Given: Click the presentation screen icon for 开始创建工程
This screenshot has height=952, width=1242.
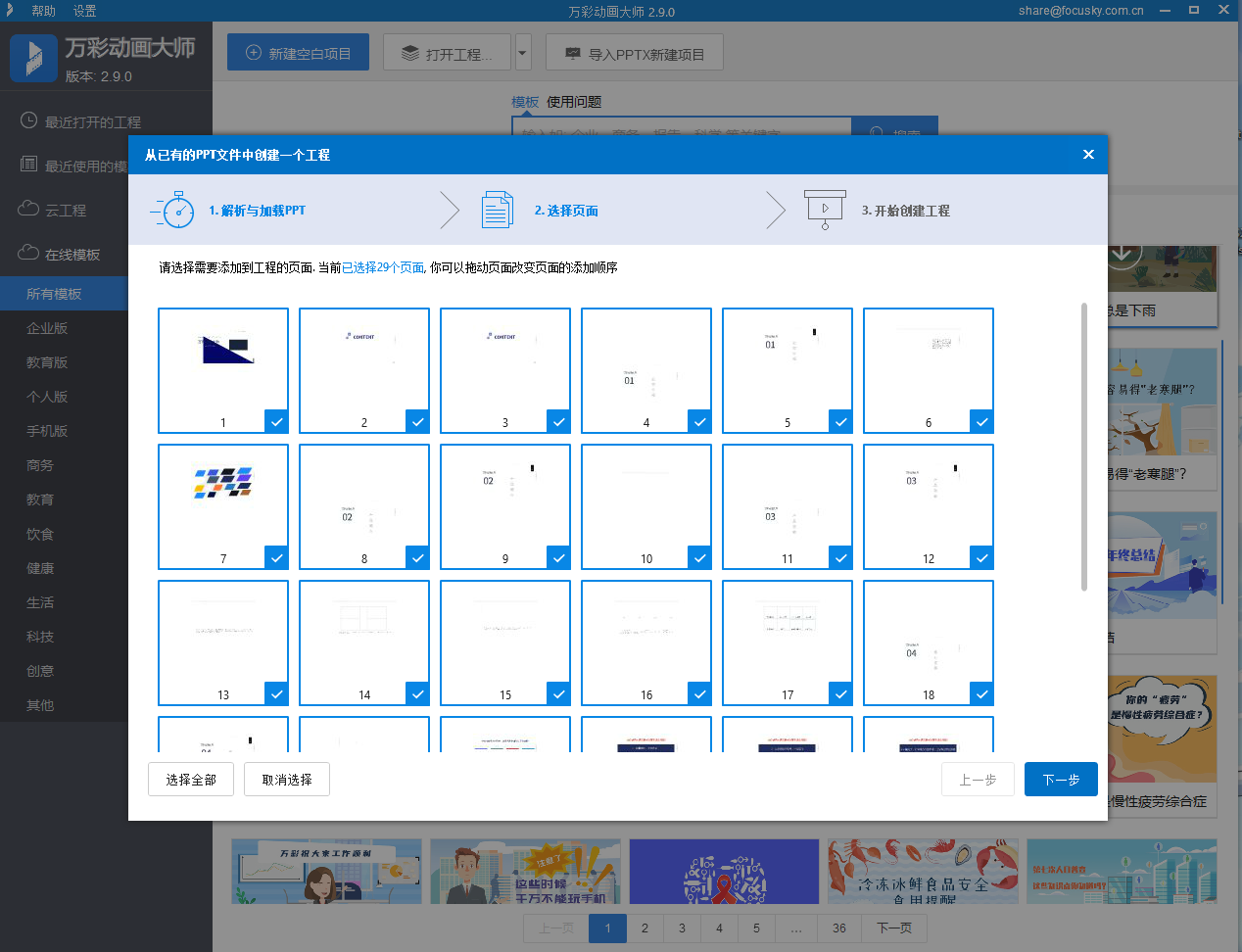Looking at the screenshot, I should (825, 210).
